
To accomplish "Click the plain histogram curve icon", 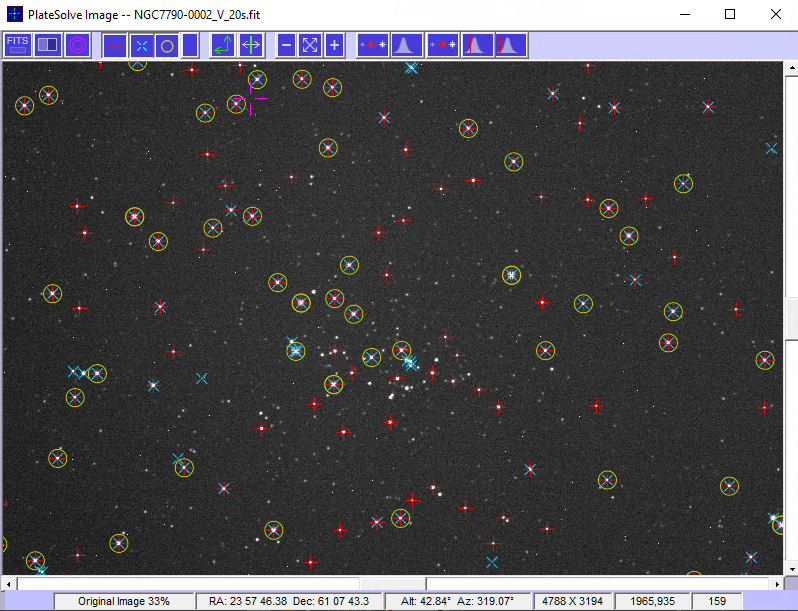I will tap(406, 45).
